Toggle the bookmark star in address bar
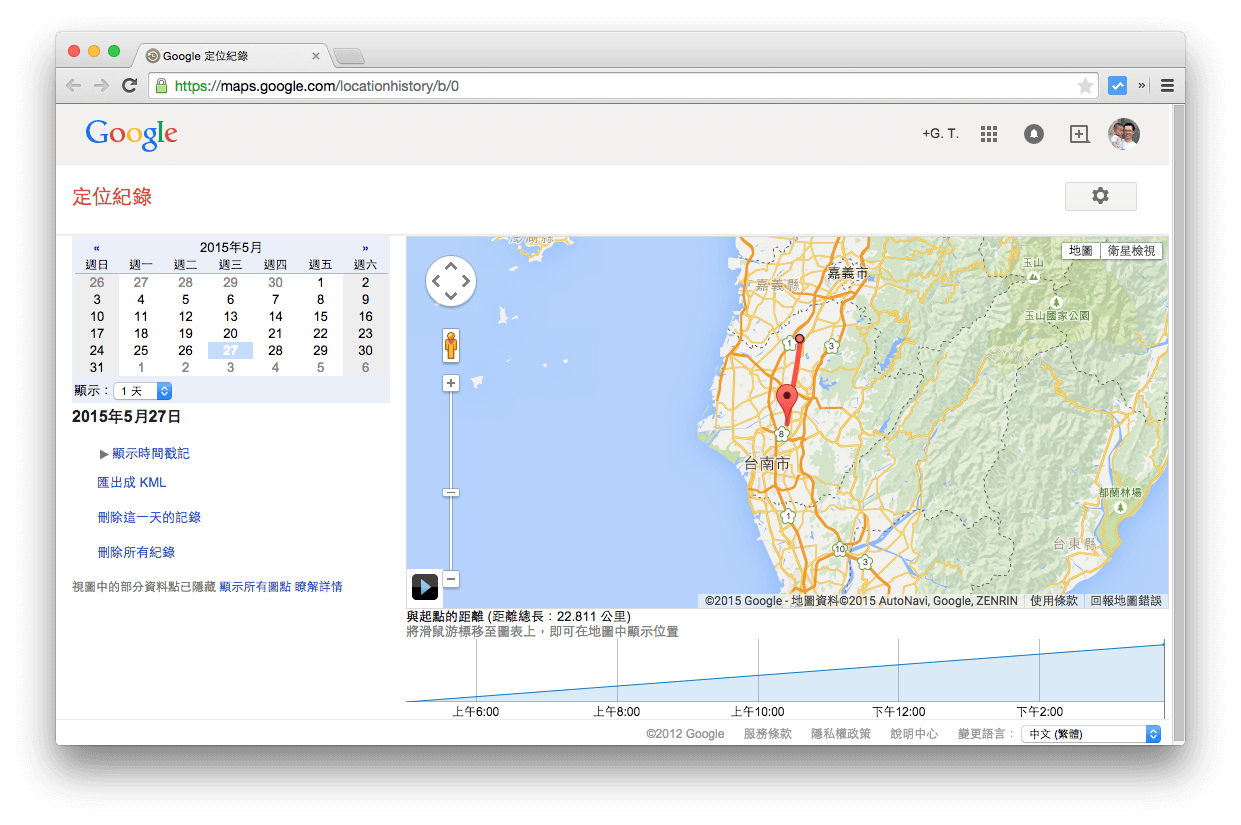The image size is (1241, 825). 1086,85
